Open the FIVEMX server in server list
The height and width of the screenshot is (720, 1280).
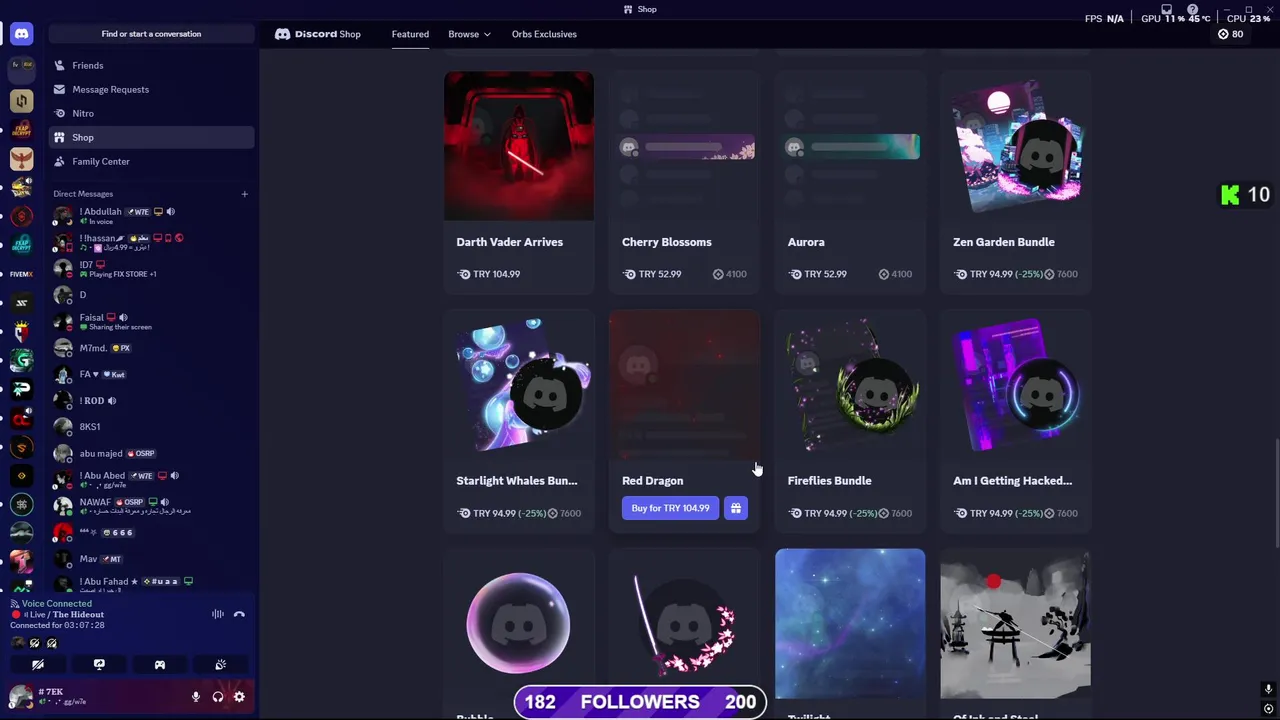pyautogui.click(x=21, y=274)
